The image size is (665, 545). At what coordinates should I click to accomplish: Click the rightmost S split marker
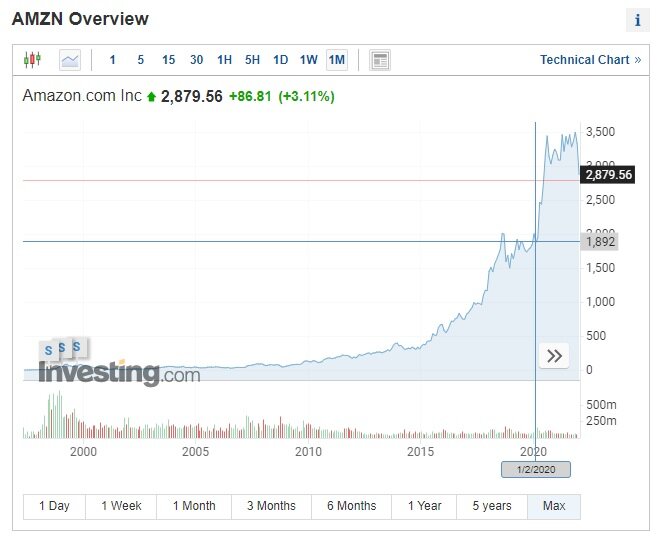(x=76, y=347)
